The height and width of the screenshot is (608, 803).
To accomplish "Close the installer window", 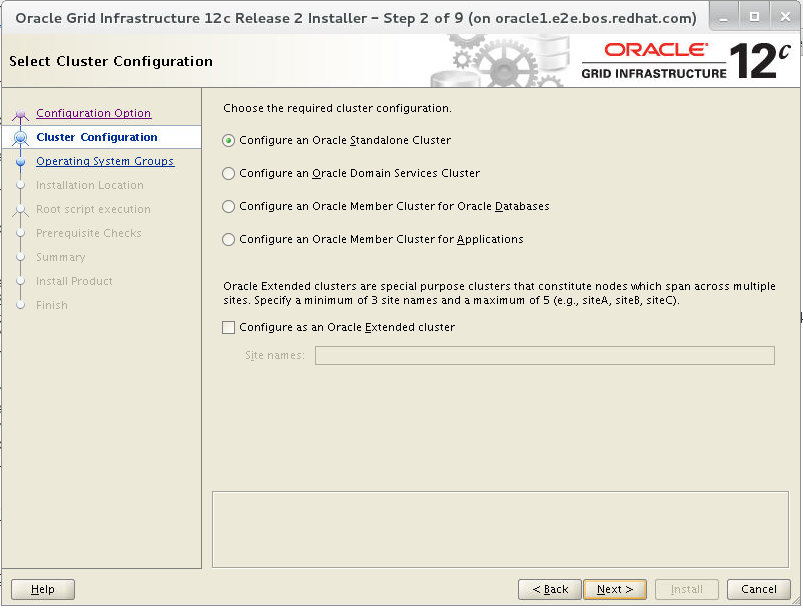I will [x=785, y=17].
